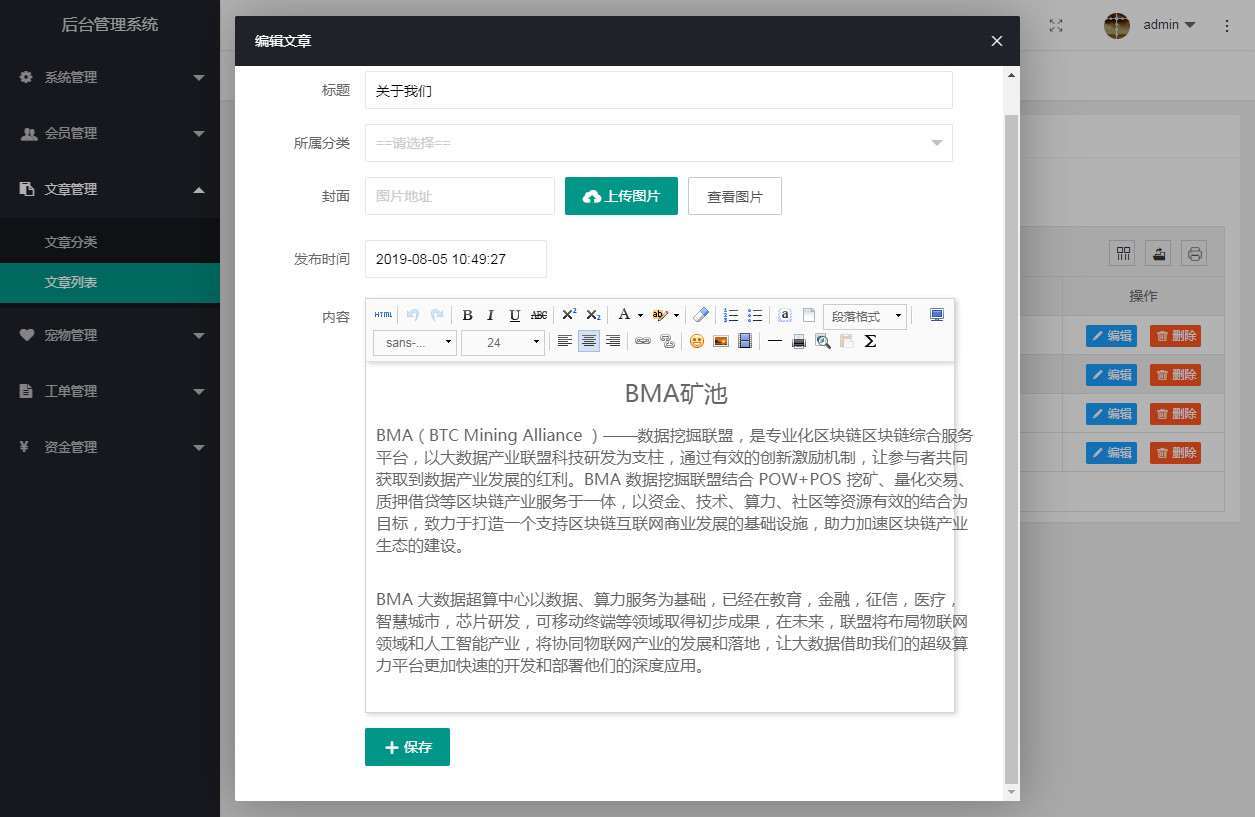Click the 上传图片 upload button
1255x817 pixels.
click(621, 196)
